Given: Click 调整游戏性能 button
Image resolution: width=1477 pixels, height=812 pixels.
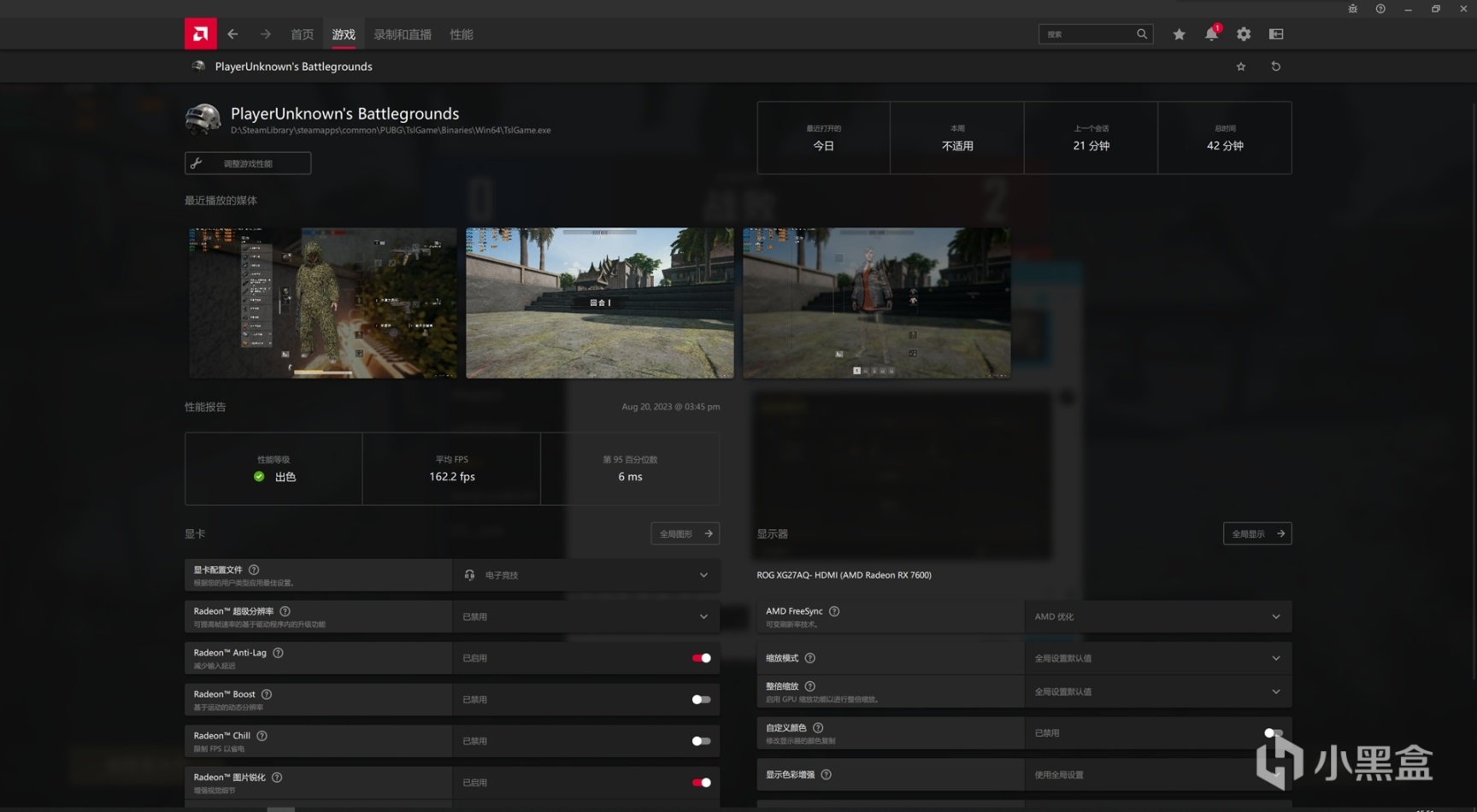Looking at the screenshot, I should coord(248,163).
